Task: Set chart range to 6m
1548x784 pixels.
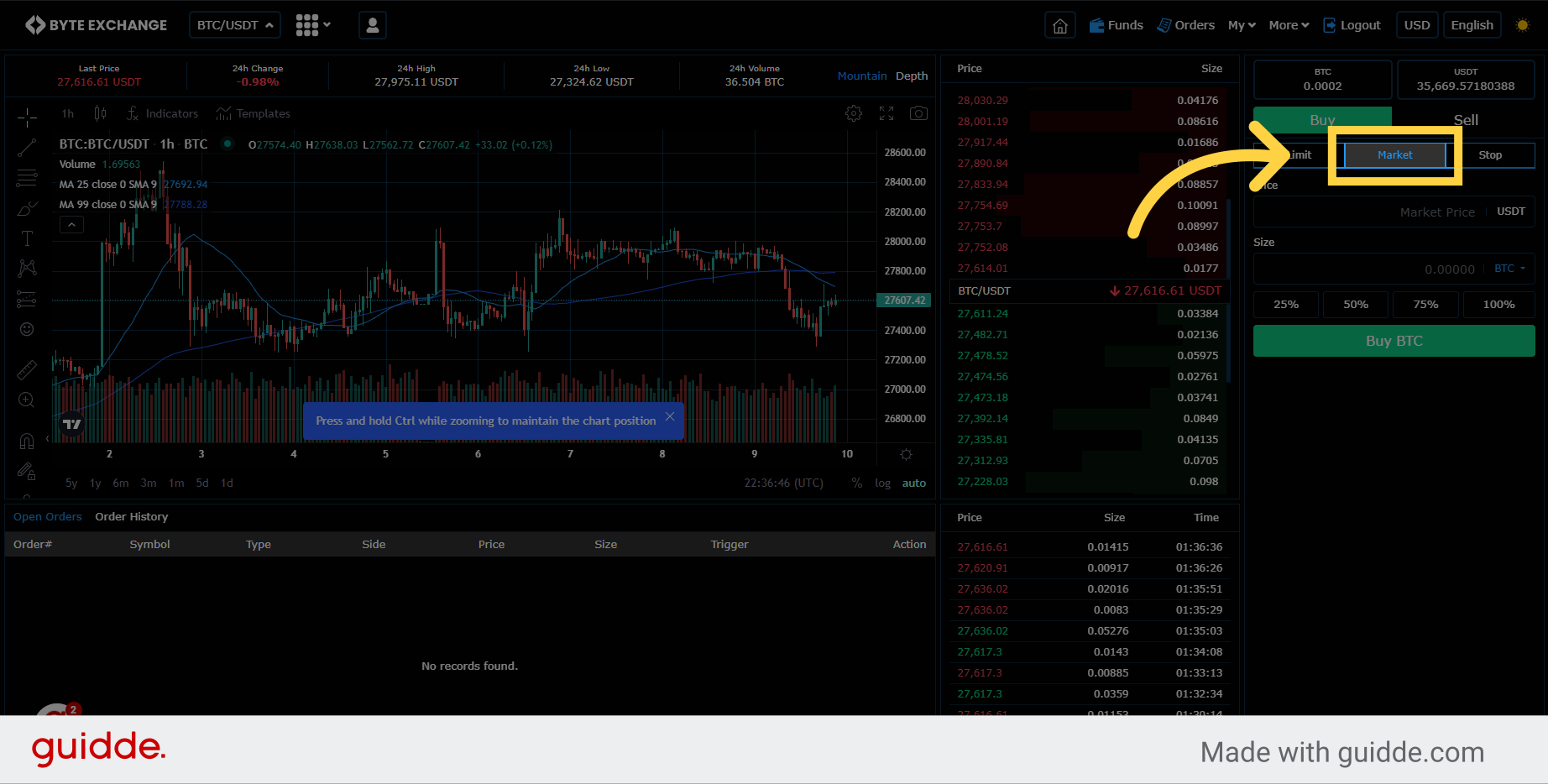Action: point(121,483)
